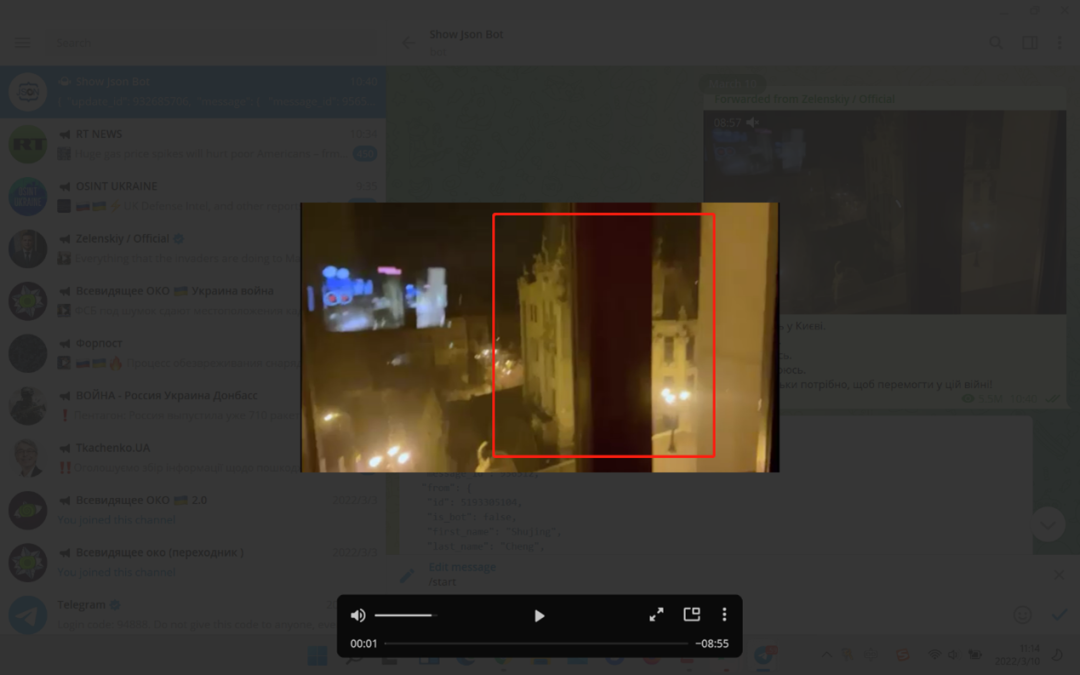Adjust the video volume slider
This screenshot has width=1080, height=675.
pos(405,616)
